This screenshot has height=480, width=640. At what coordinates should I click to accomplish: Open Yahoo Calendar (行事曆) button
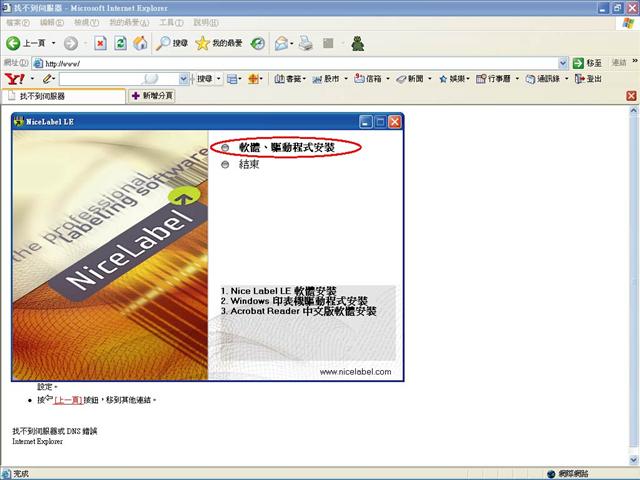tap(493, 79)
